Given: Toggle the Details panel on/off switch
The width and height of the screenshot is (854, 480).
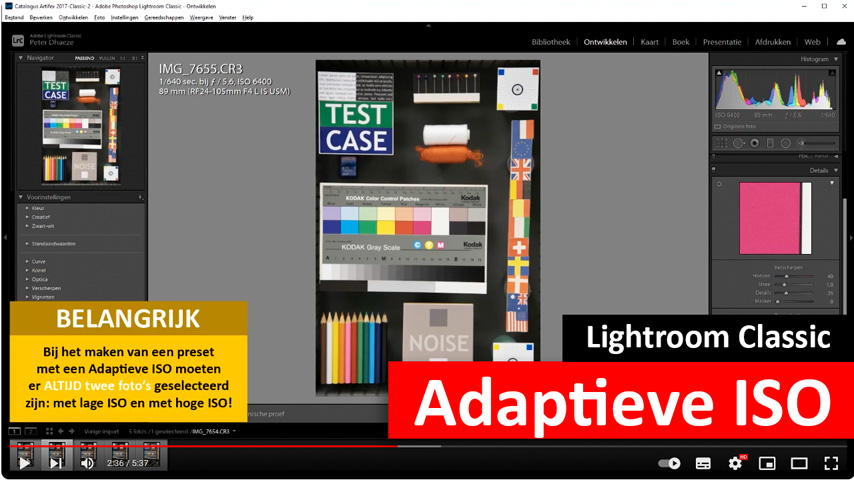Looking at the screenshot, I should 714,170.
